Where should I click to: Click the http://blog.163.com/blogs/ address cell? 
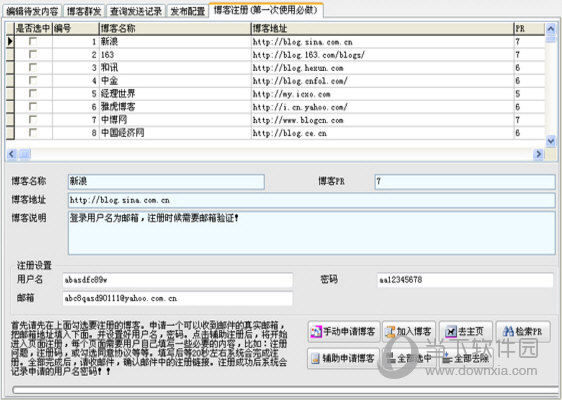[x=382, y=54]
